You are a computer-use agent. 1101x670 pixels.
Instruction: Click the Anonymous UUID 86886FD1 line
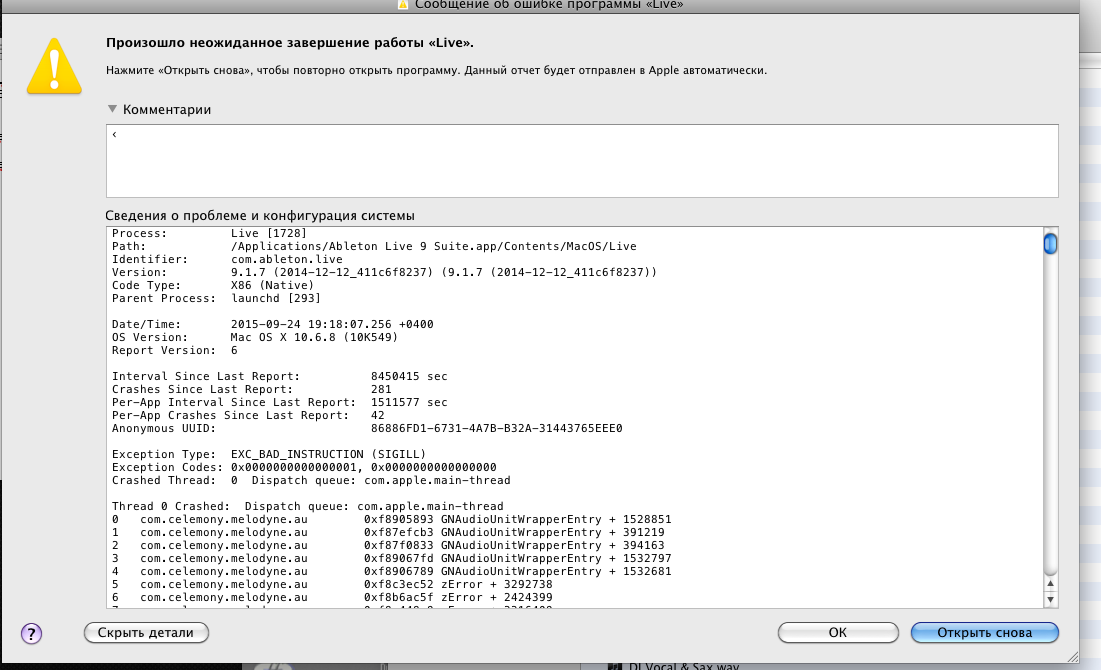point(367,428)
